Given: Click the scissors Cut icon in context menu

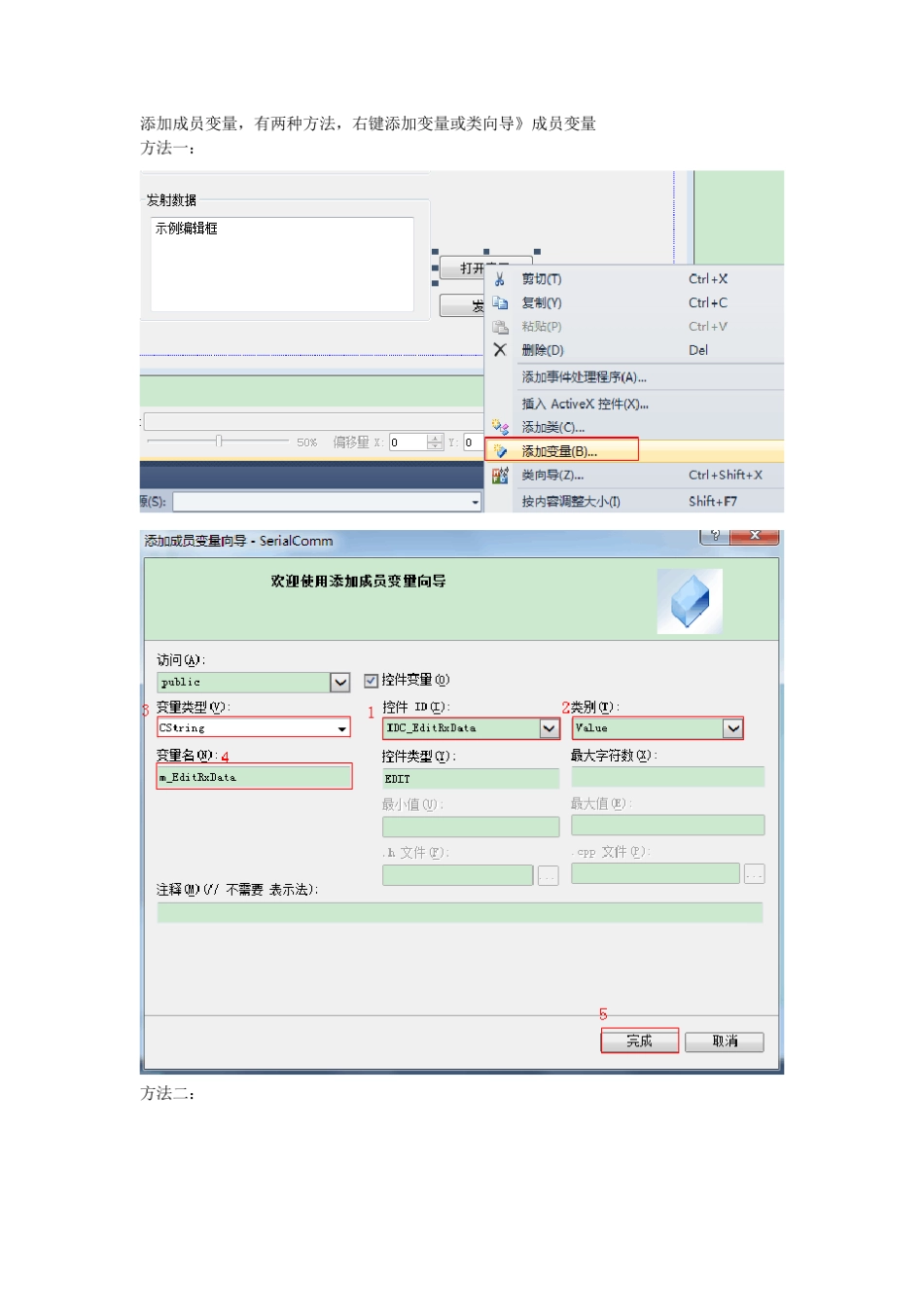Looking at the screenshot, I should click(499, 279).
